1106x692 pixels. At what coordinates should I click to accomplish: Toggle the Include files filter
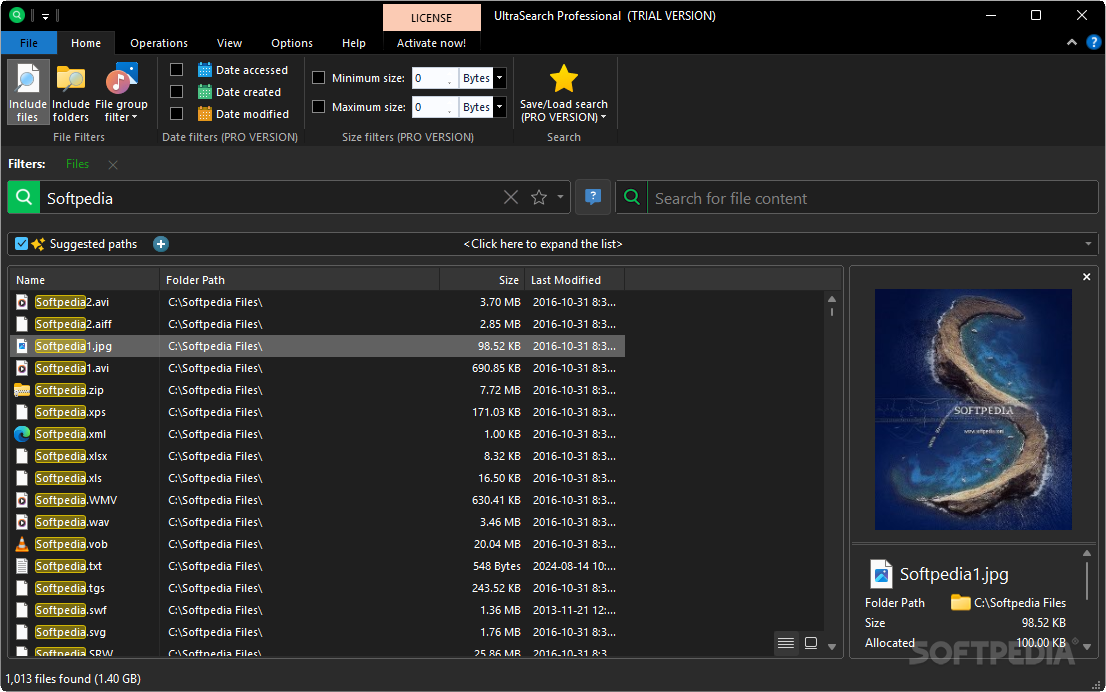click(28, 92)
